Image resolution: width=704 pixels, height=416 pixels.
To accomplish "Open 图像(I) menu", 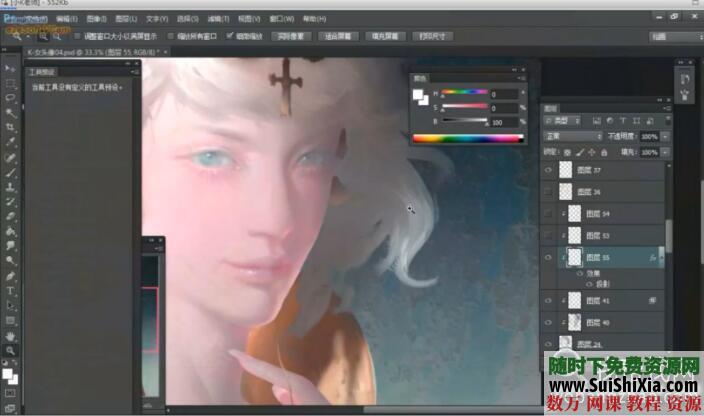I will (96, 19).
